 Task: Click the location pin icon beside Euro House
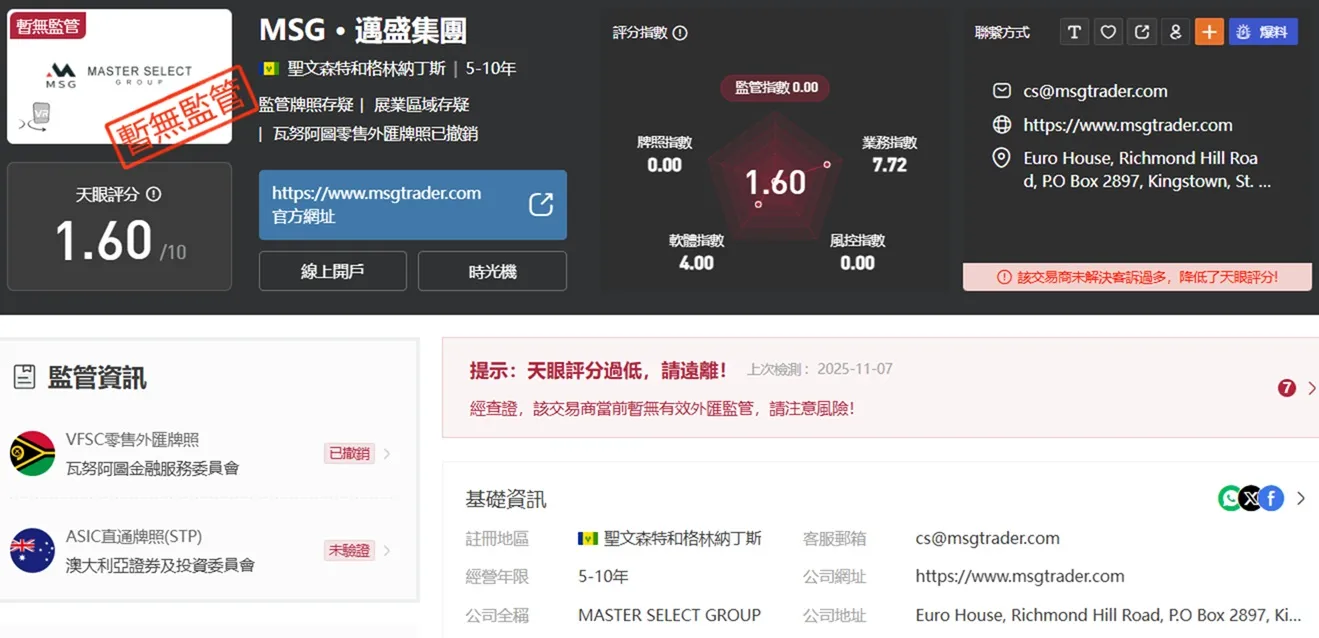[1001, 159]
